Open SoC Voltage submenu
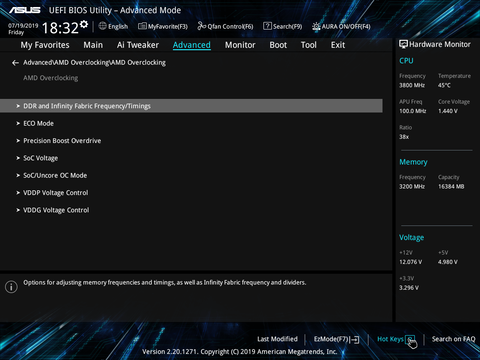480x360 pixels. click(40, 158)
